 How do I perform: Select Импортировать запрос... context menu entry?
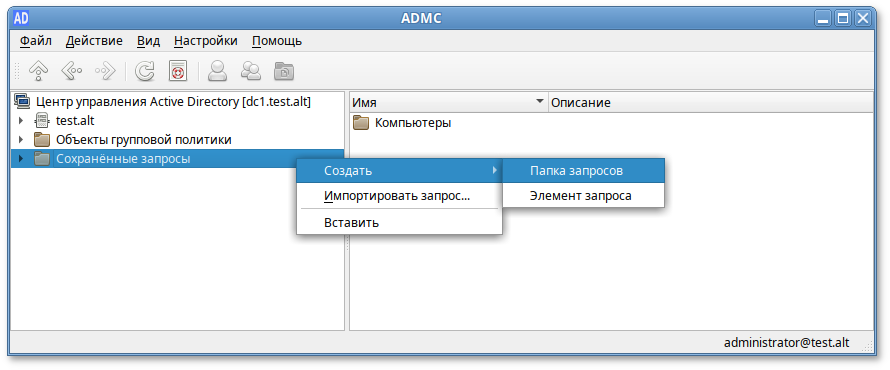click(x=400, y=196)
